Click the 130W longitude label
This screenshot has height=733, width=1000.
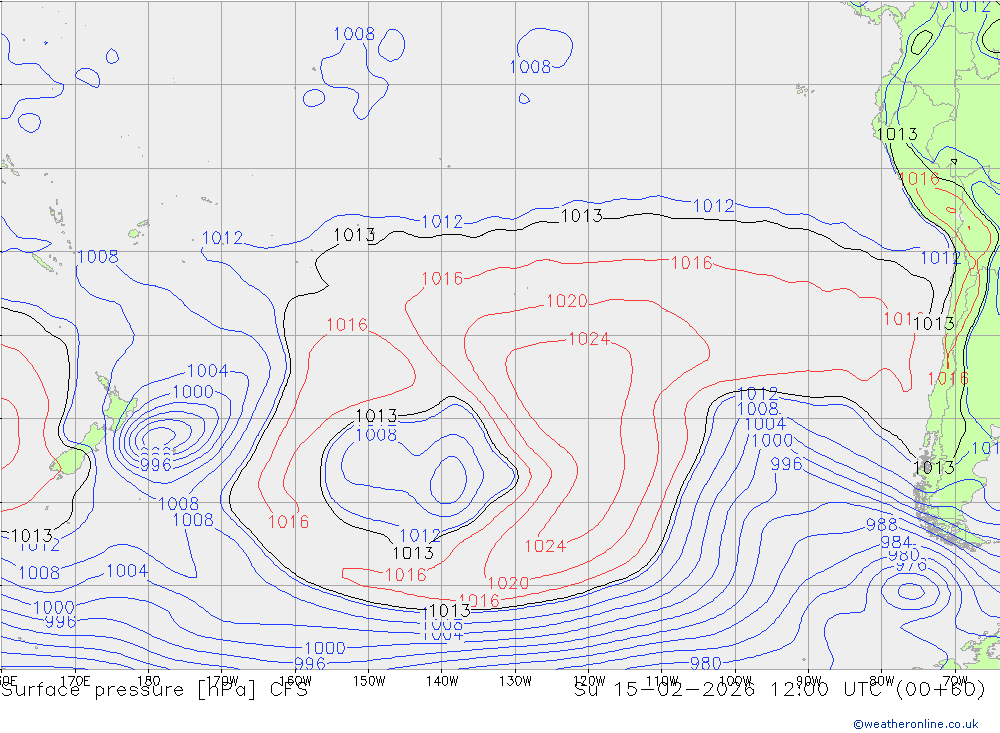[x=515, y=681]
